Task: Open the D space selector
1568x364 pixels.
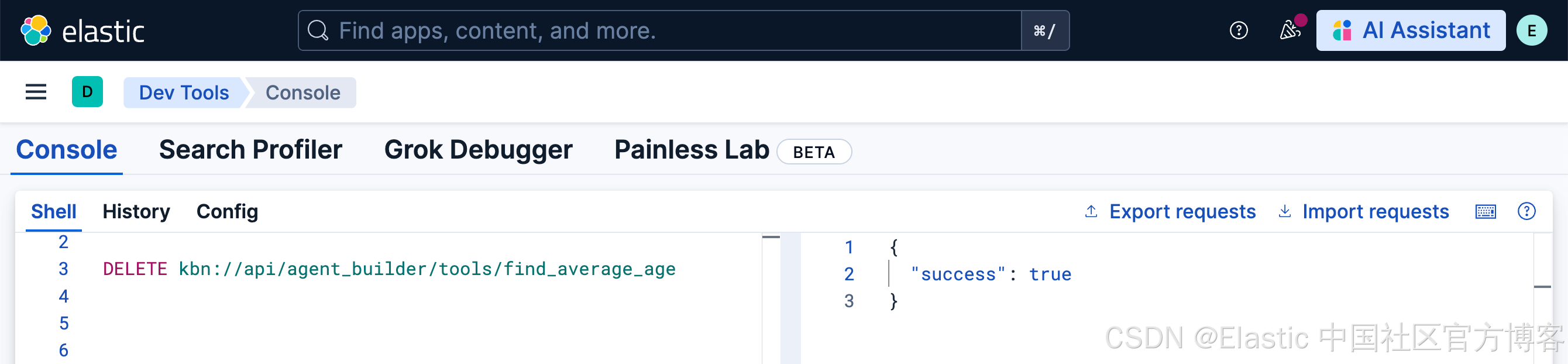Action: pos(87,92)
